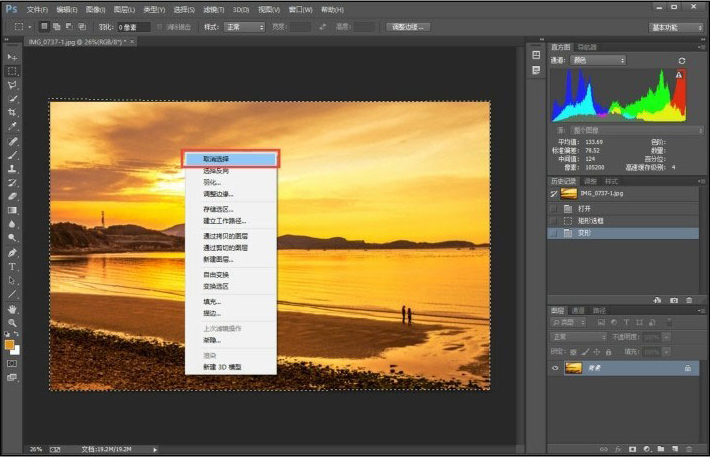Viewport: 710px width, 457px height.
Task: Select the Rectangular Marquee tool
Action: click(13, 71)
